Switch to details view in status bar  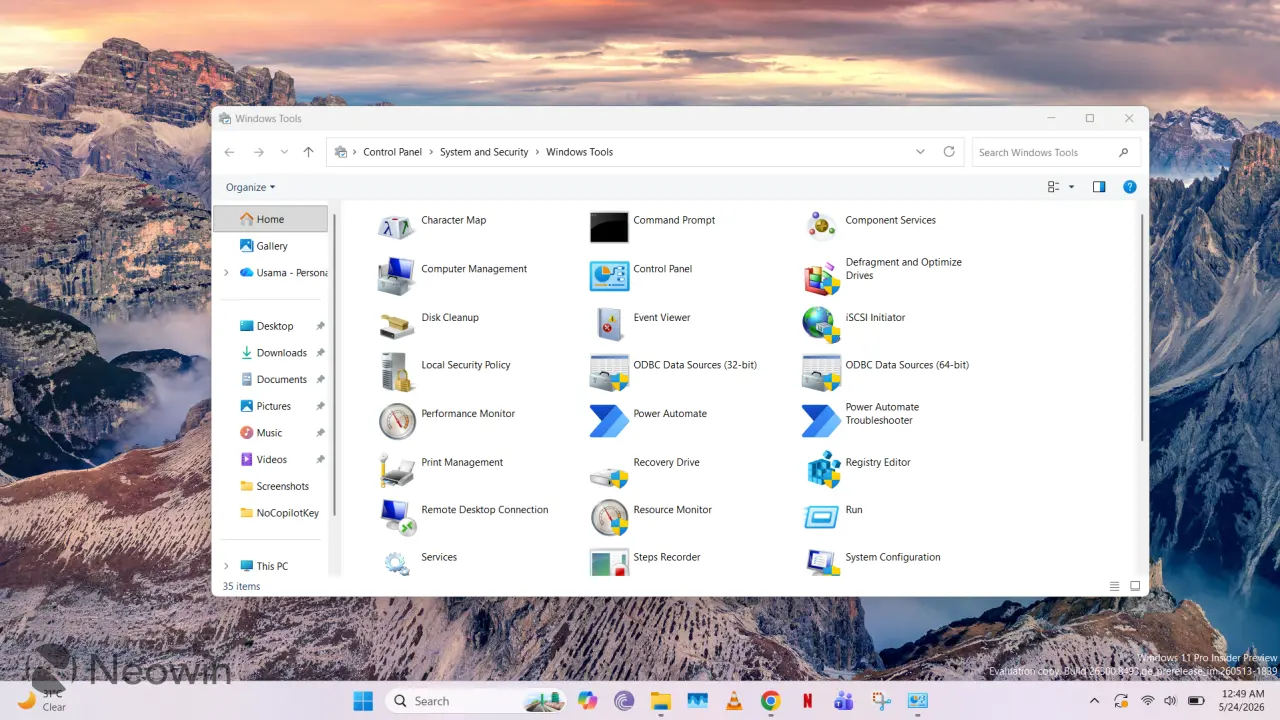point(1115,586)
